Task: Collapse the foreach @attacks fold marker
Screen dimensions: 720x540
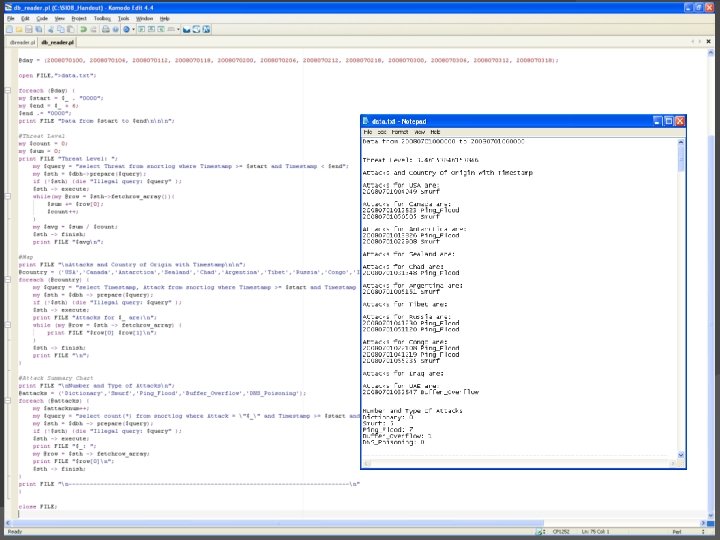Action: tap(7, 402)
